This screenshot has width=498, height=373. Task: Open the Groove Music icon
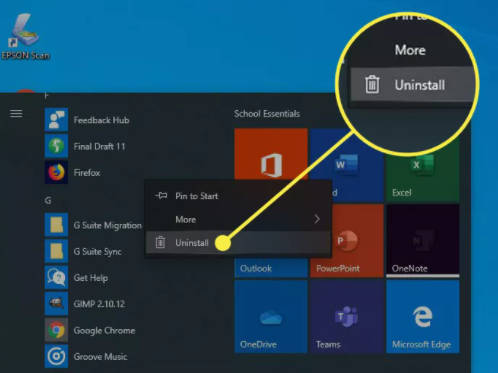pyautogui.click(x=56, y=356)
